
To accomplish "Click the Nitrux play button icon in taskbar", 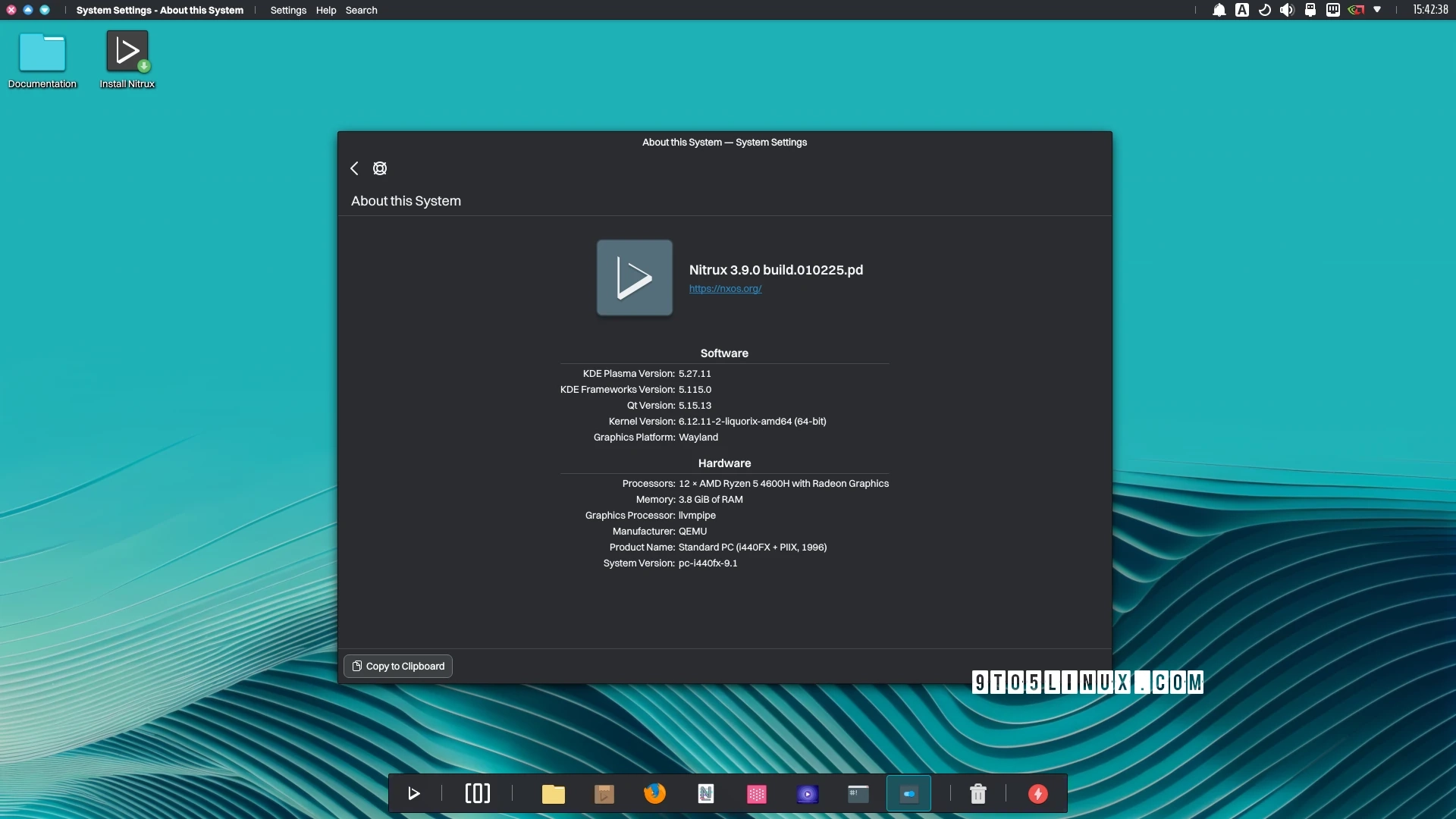I will (413, 793).
